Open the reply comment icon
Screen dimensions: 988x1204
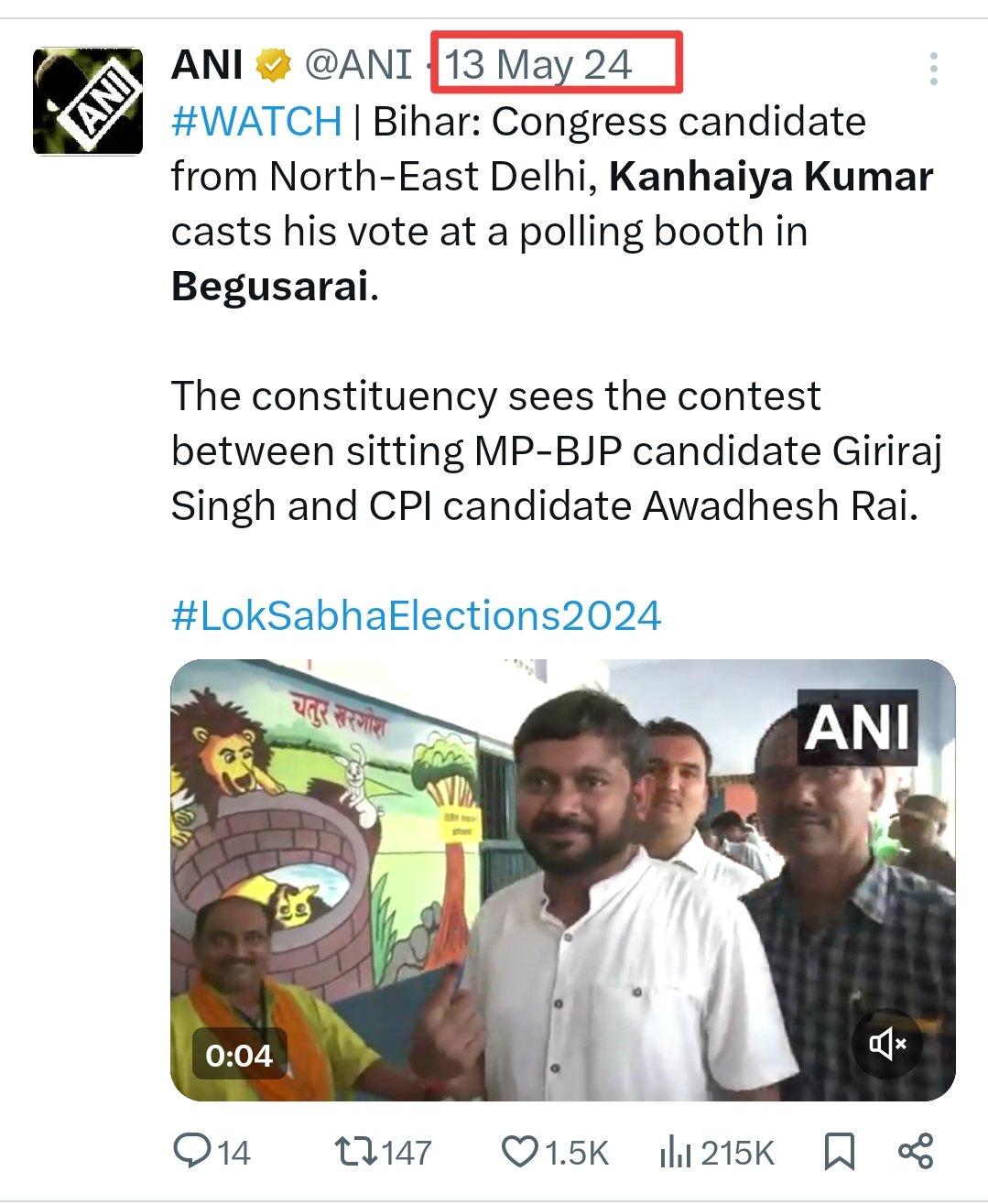[192, 1151]
